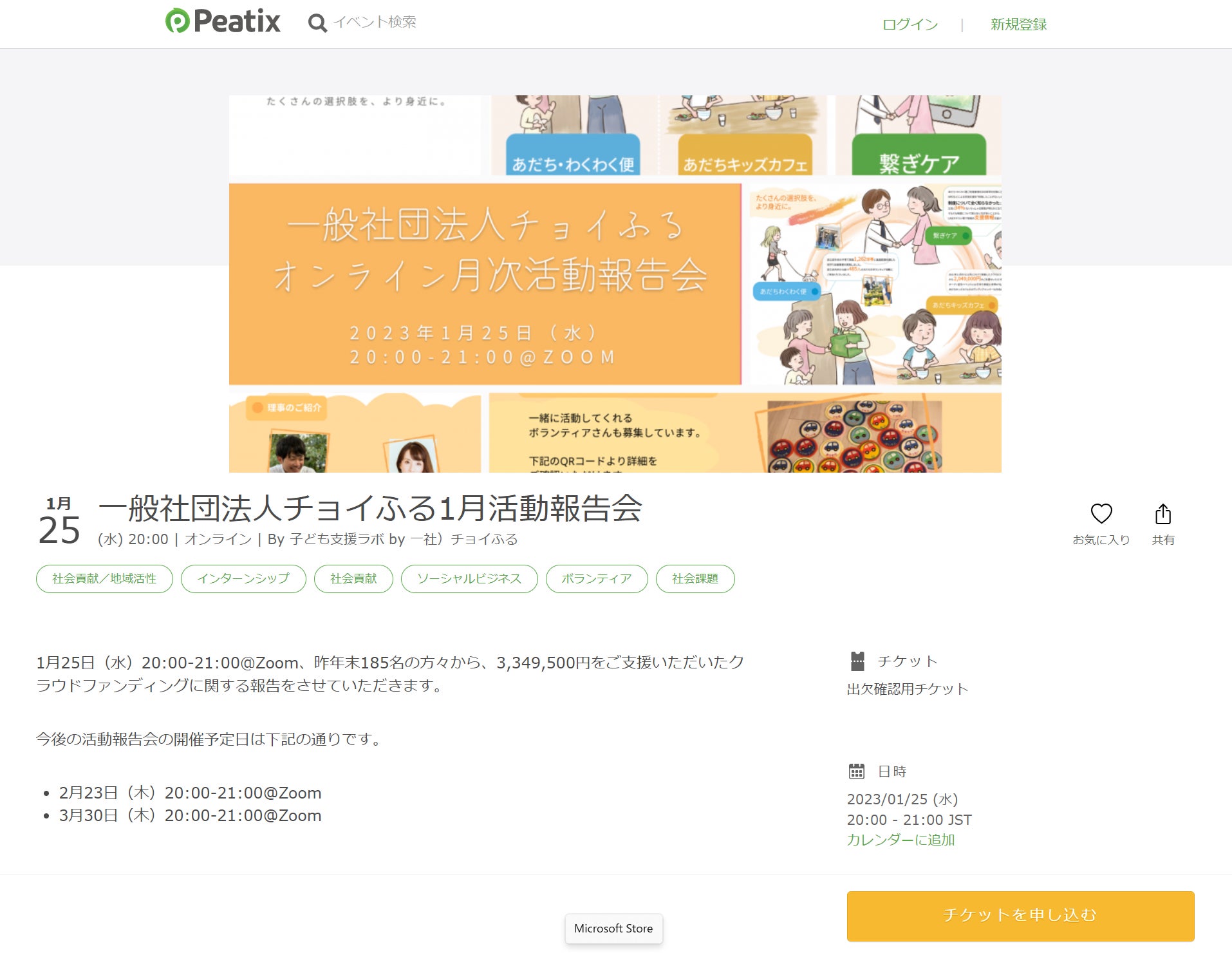This screenshot has height=955, width=1232.
Task: Select the インターンシップ tag
Action: coord(243,579)
